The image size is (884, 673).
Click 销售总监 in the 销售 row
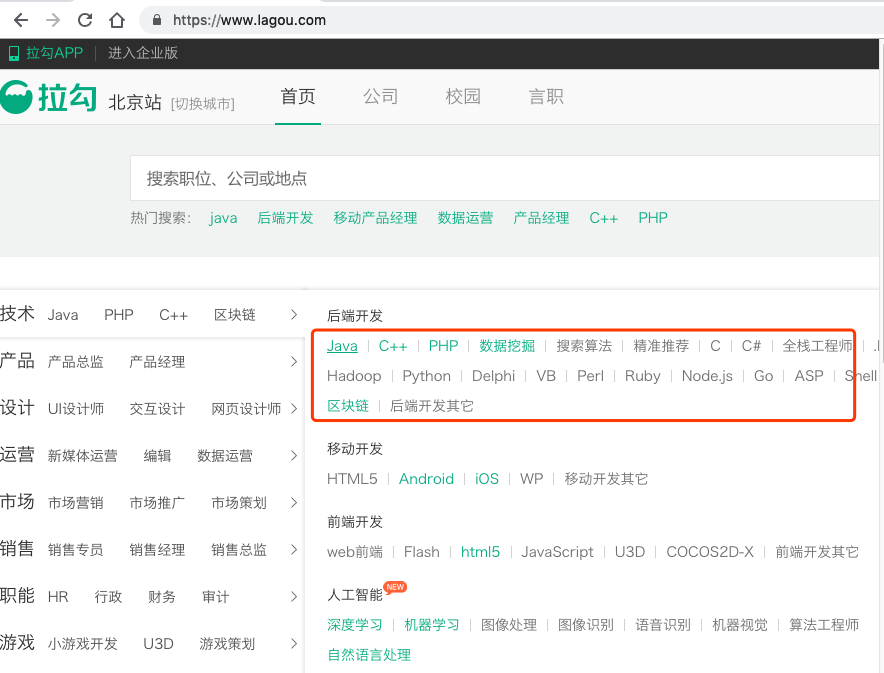coord(239,550)
